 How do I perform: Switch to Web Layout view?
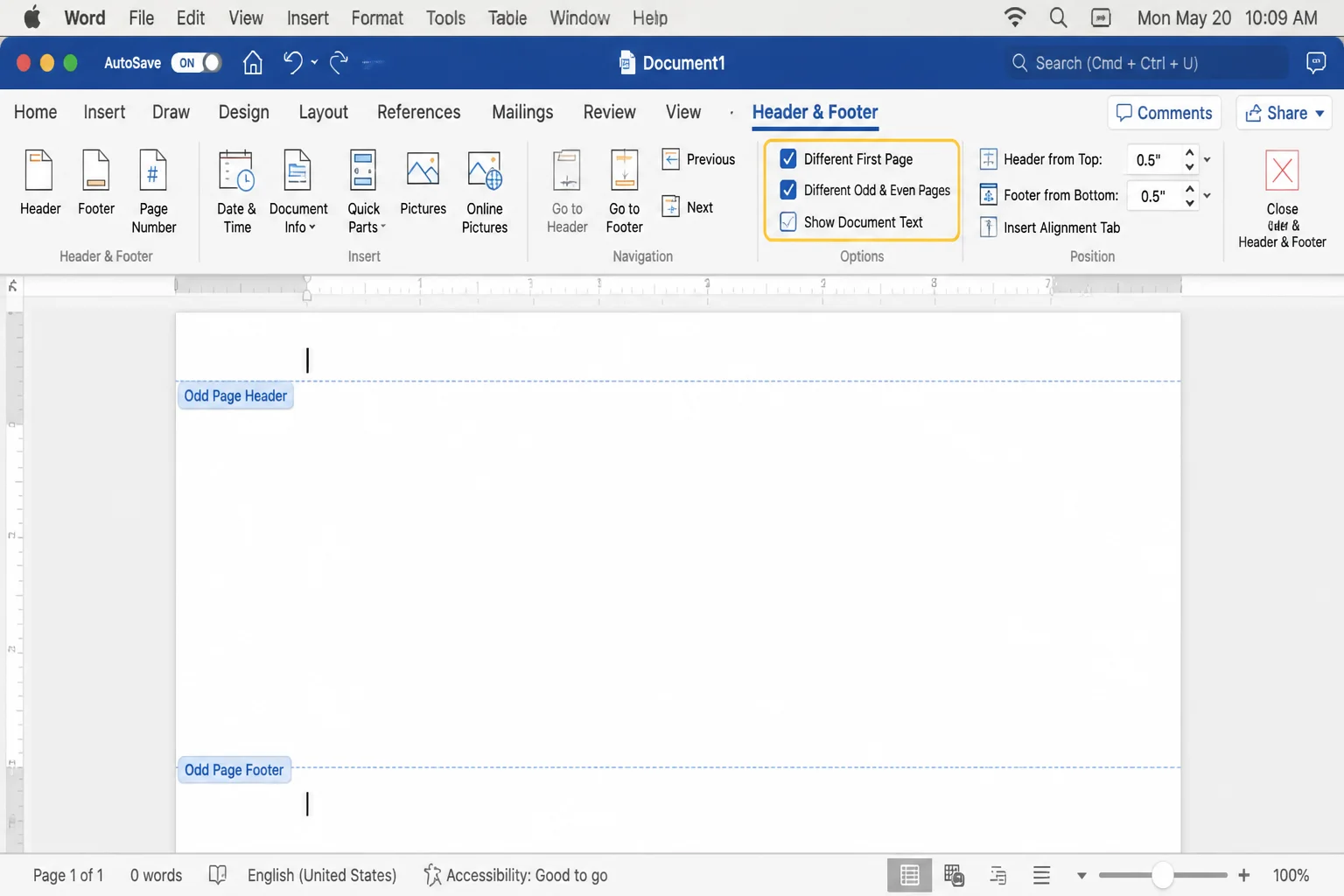click(x=954, y=875)
